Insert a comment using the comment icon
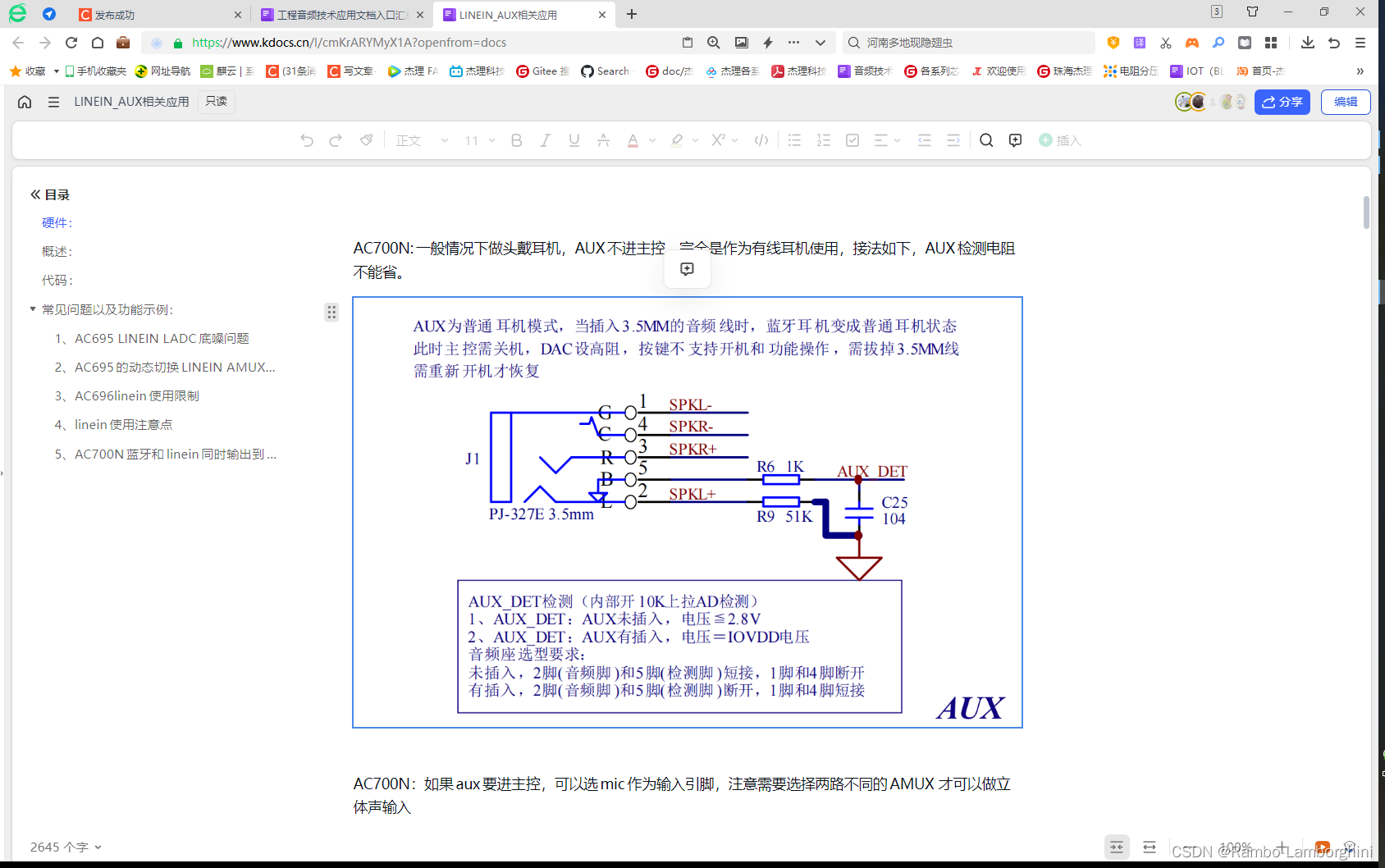 pyautogui.click(x=1015, y=140)
